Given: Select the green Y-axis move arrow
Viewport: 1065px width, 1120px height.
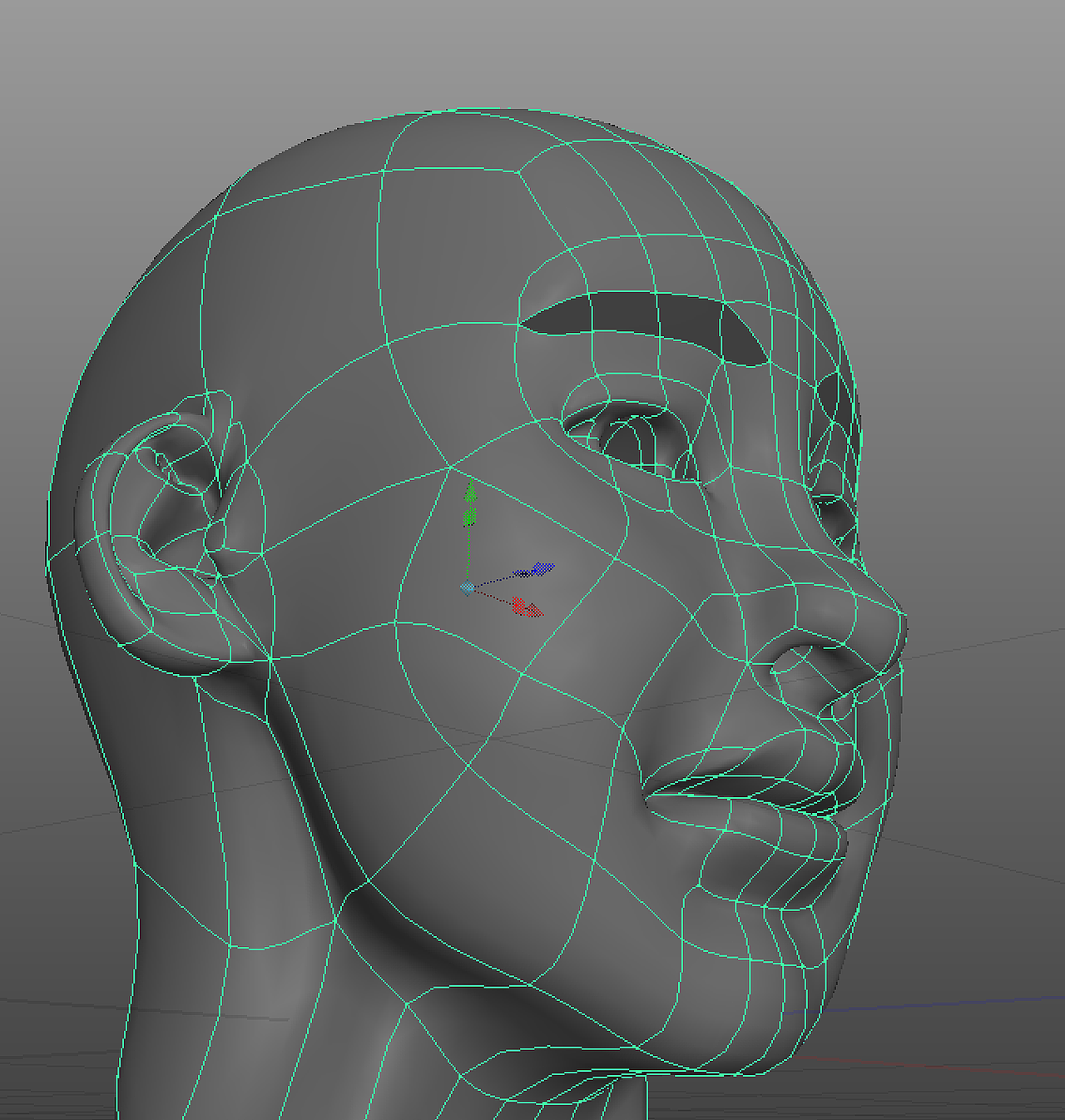Looking at the screenshot, I should (470, 502).
